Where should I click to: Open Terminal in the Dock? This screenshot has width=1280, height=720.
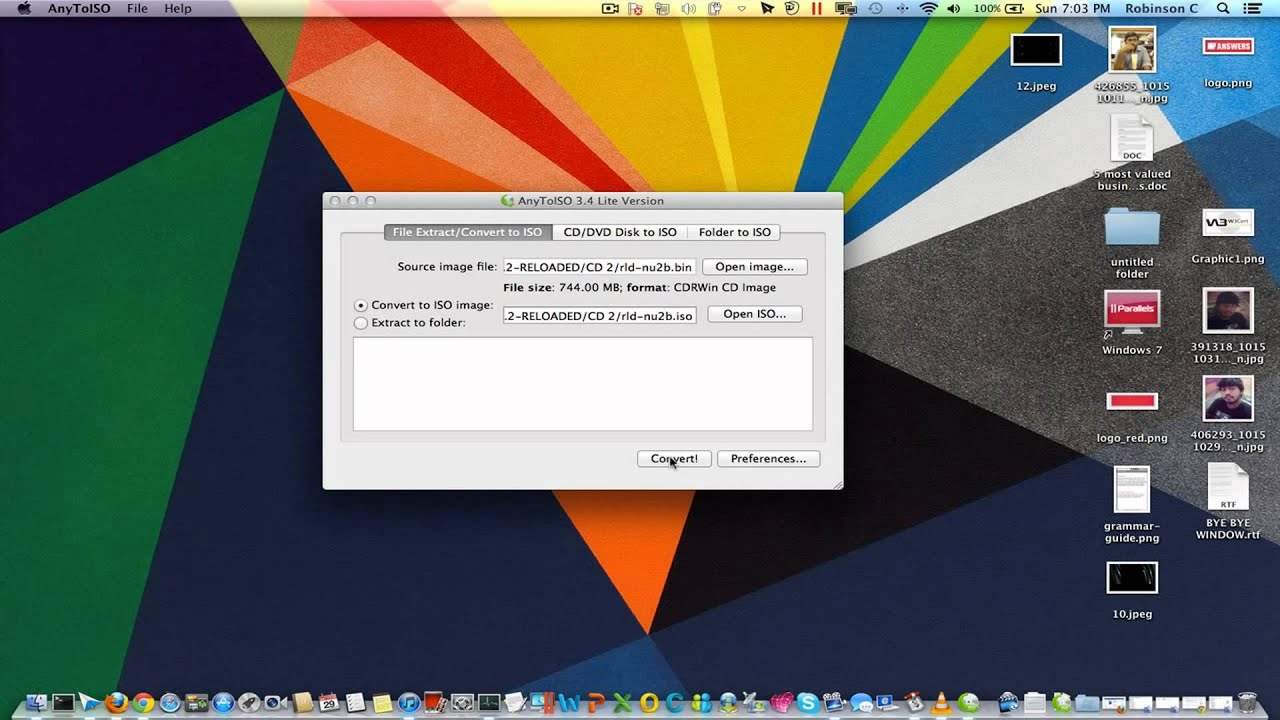[x=63, y=702]
